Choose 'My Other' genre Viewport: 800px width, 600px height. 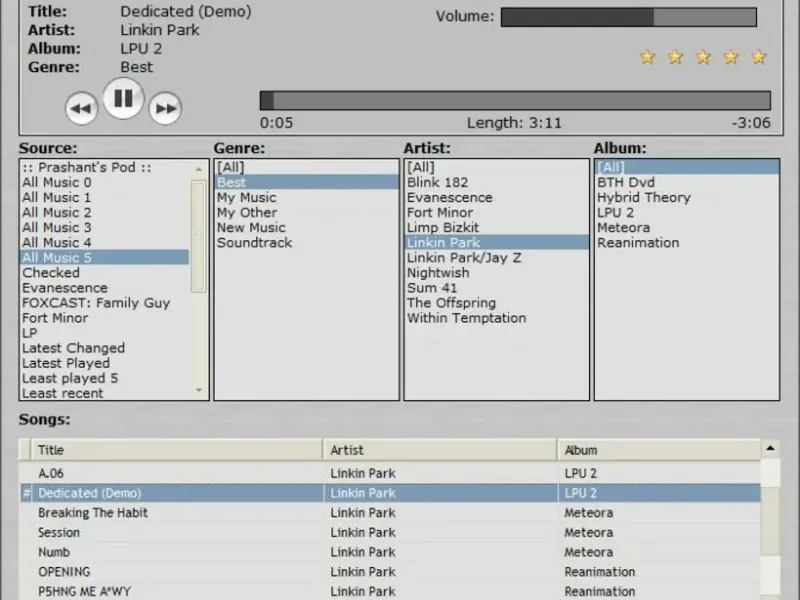pos(307,212)
